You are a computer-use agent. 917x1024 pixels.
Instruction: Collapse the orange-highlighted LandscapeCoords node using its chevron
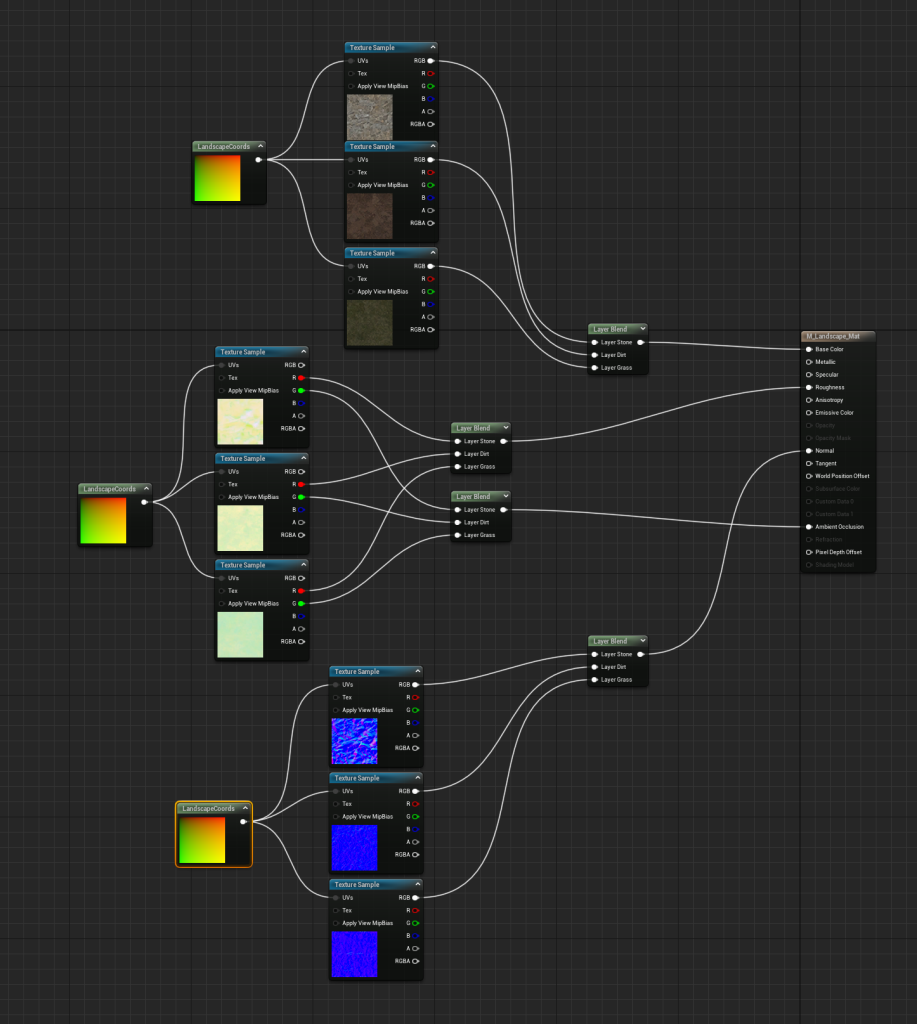click(245, 807)
